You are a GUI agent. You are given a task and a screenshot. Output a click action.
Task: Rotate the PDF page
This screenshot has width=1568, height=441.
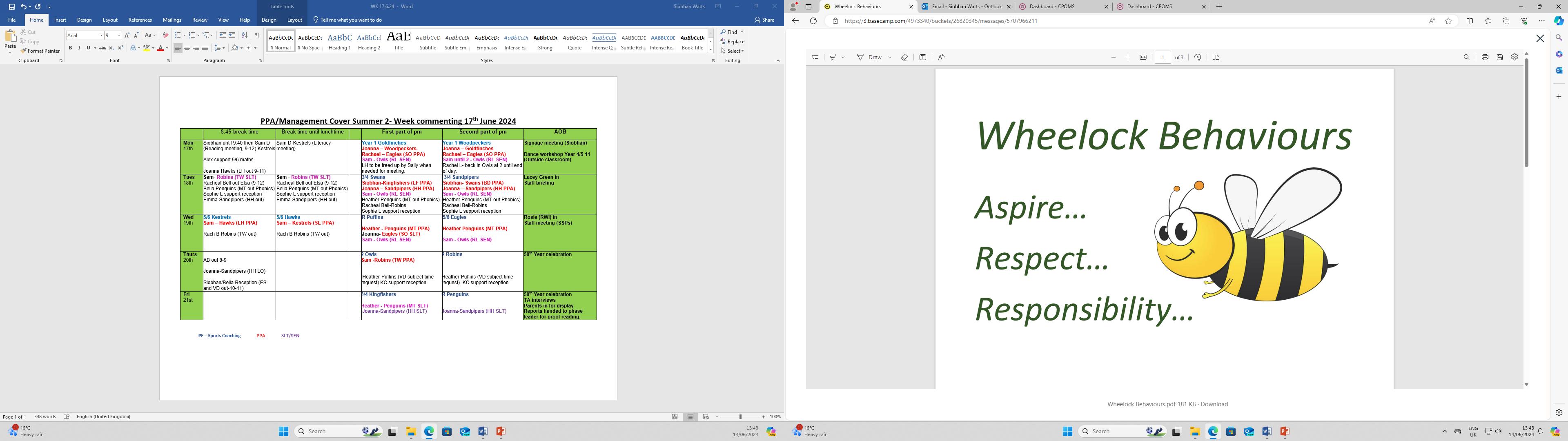[1197, 57]
